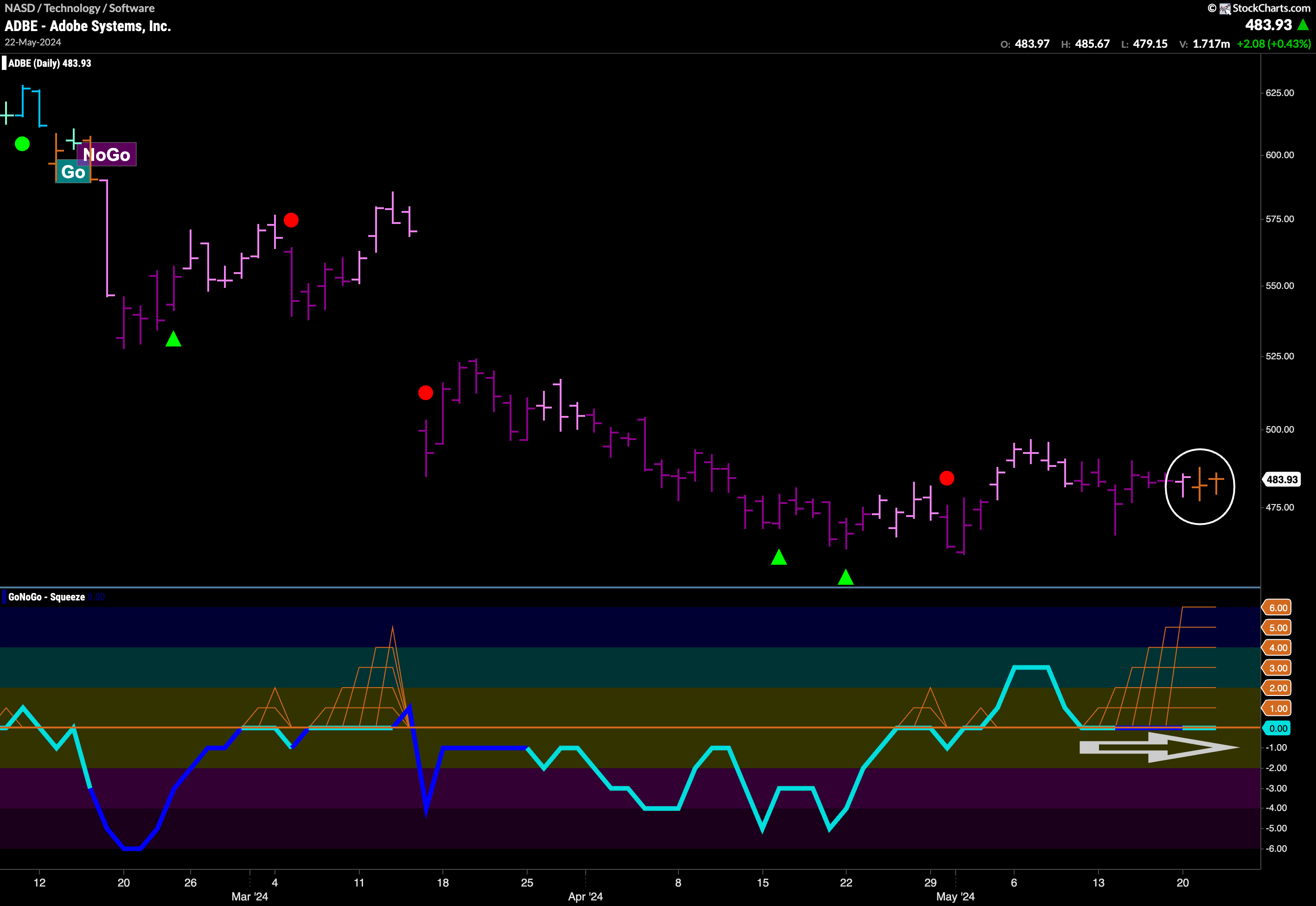The height and width of the screenshot is (906, 1316).
Task: Click the 13 date tick in May
Action: 1099,883
